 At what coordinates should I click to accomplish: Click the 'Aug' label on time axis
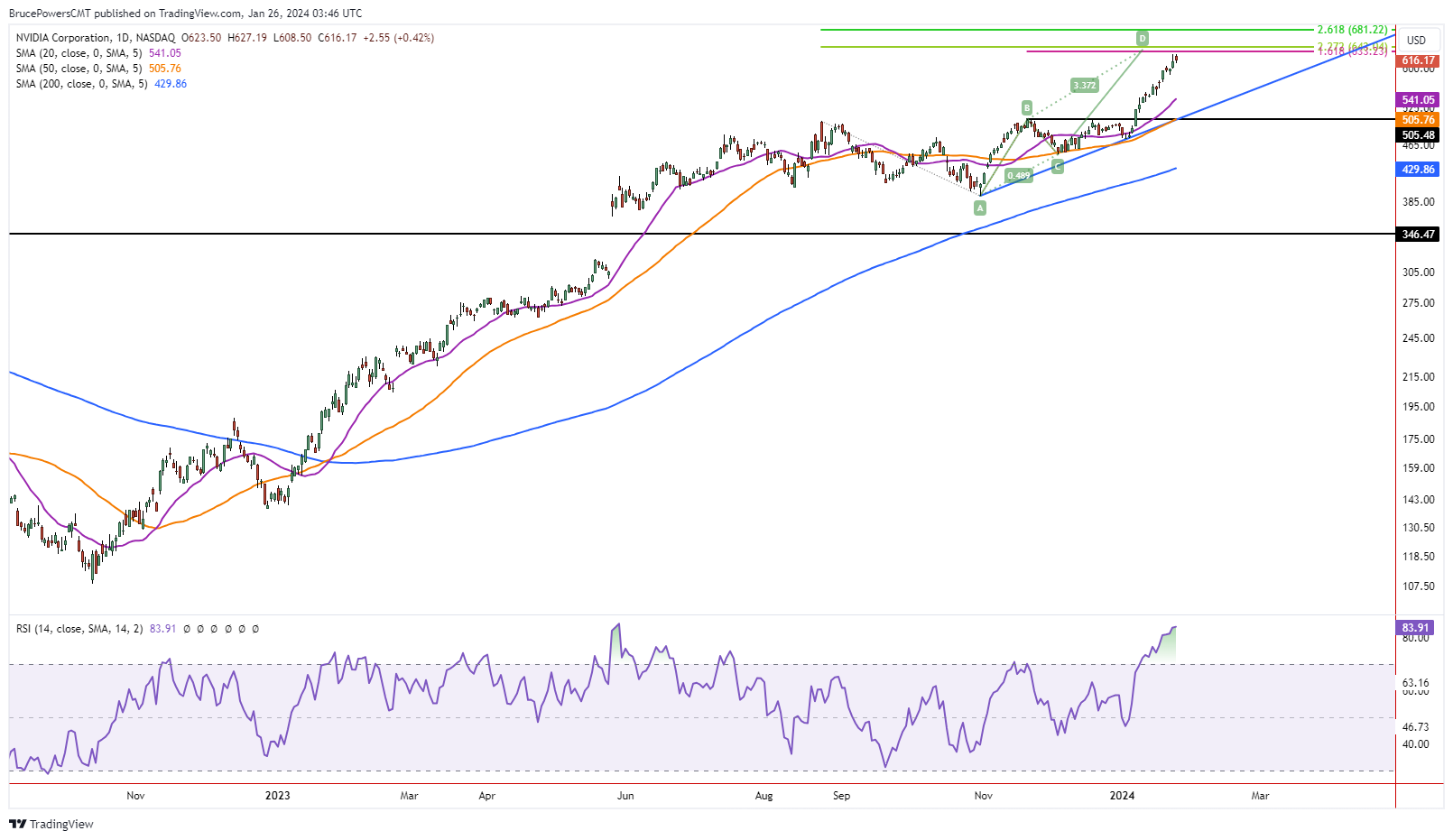click(764, 796)
